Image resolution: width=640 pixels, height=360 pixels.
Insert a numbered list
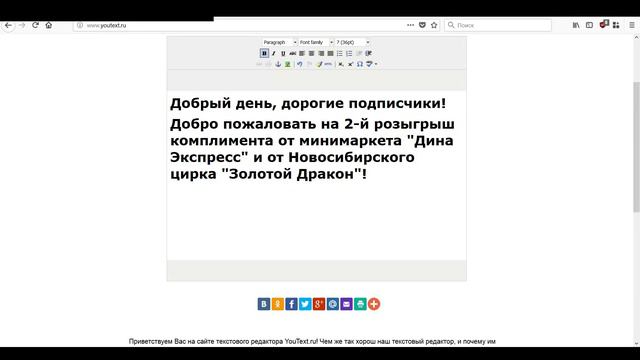349,53
